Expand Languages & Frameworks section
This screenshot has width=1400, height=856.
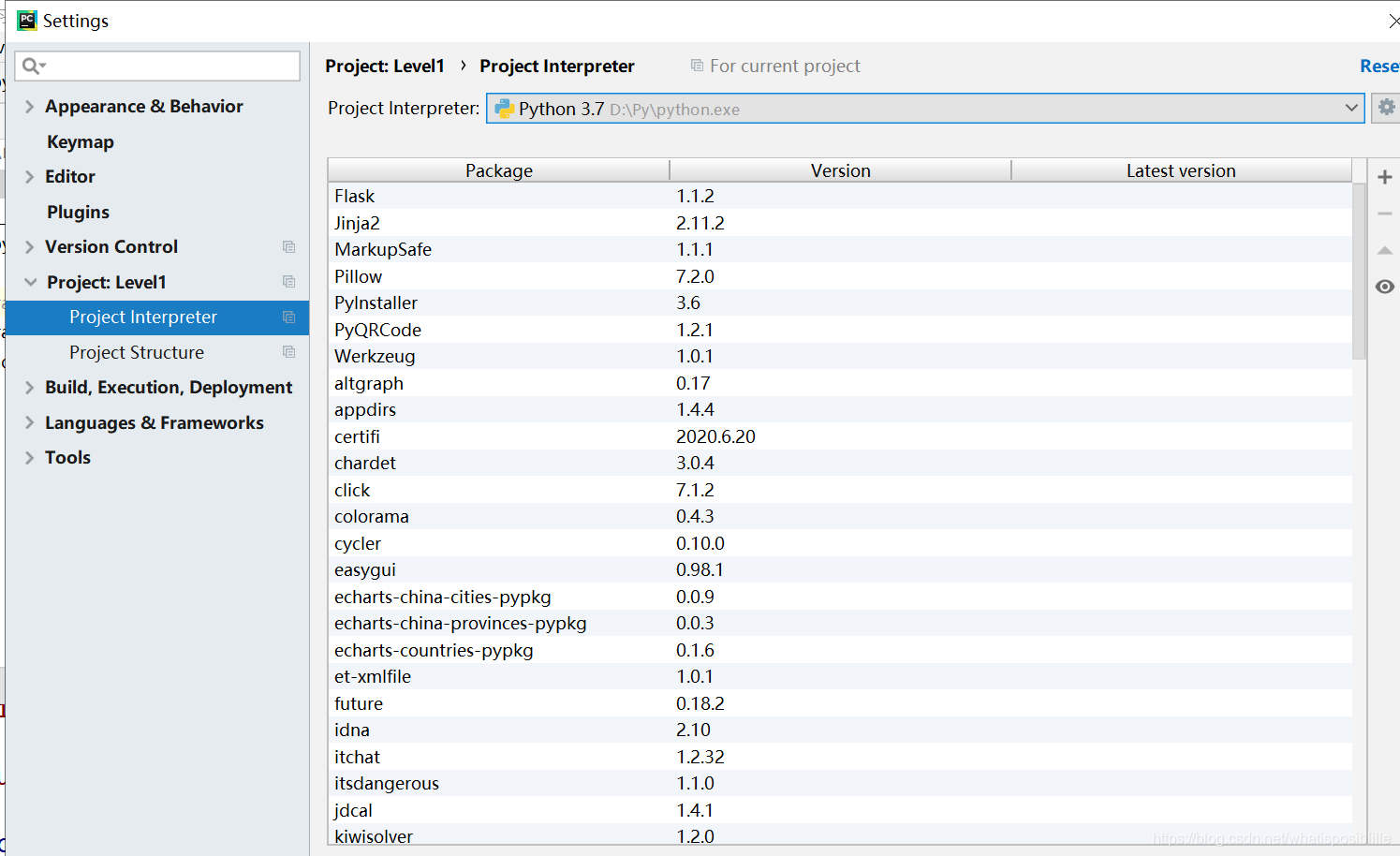click(x=29, y=422)
